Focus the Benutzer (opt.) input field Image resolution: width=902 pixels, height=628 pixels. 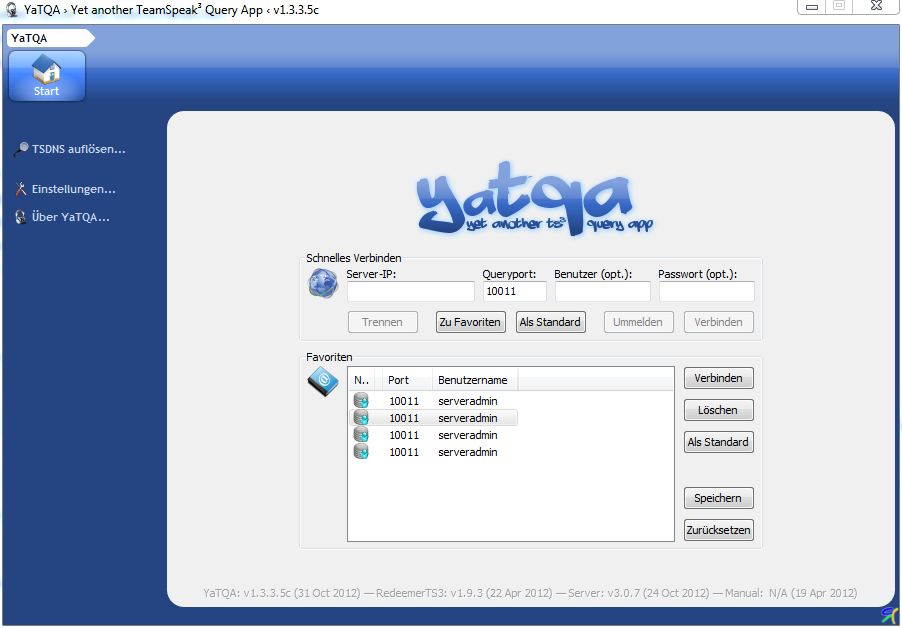coord(602,292)
